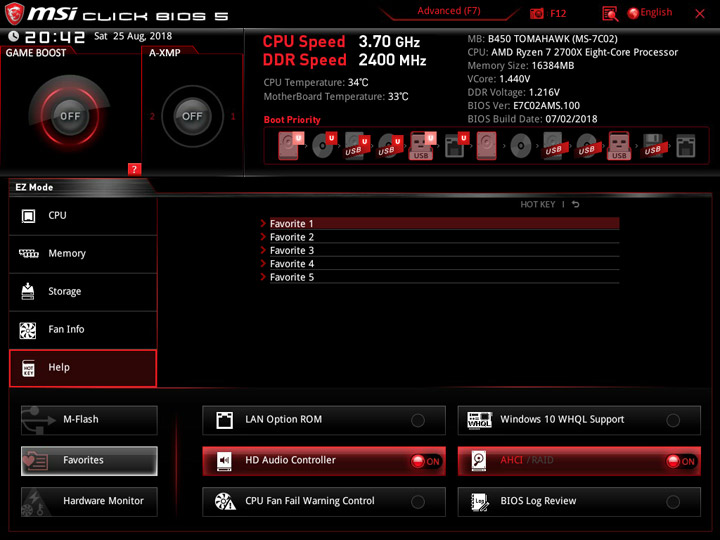
Task: Select the non-UEFI hard disk boot icon
Action: (x=486, y=146)
